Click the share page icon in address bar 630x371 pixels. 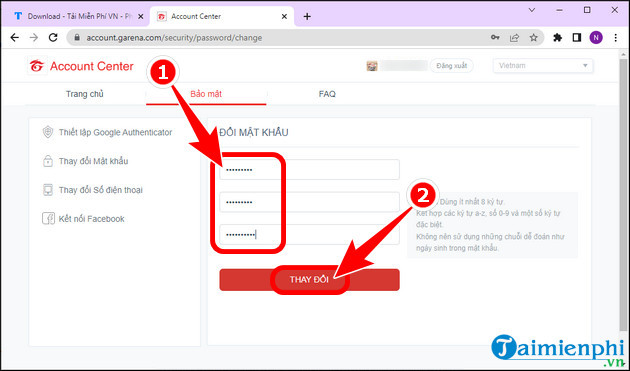[514, 38]
